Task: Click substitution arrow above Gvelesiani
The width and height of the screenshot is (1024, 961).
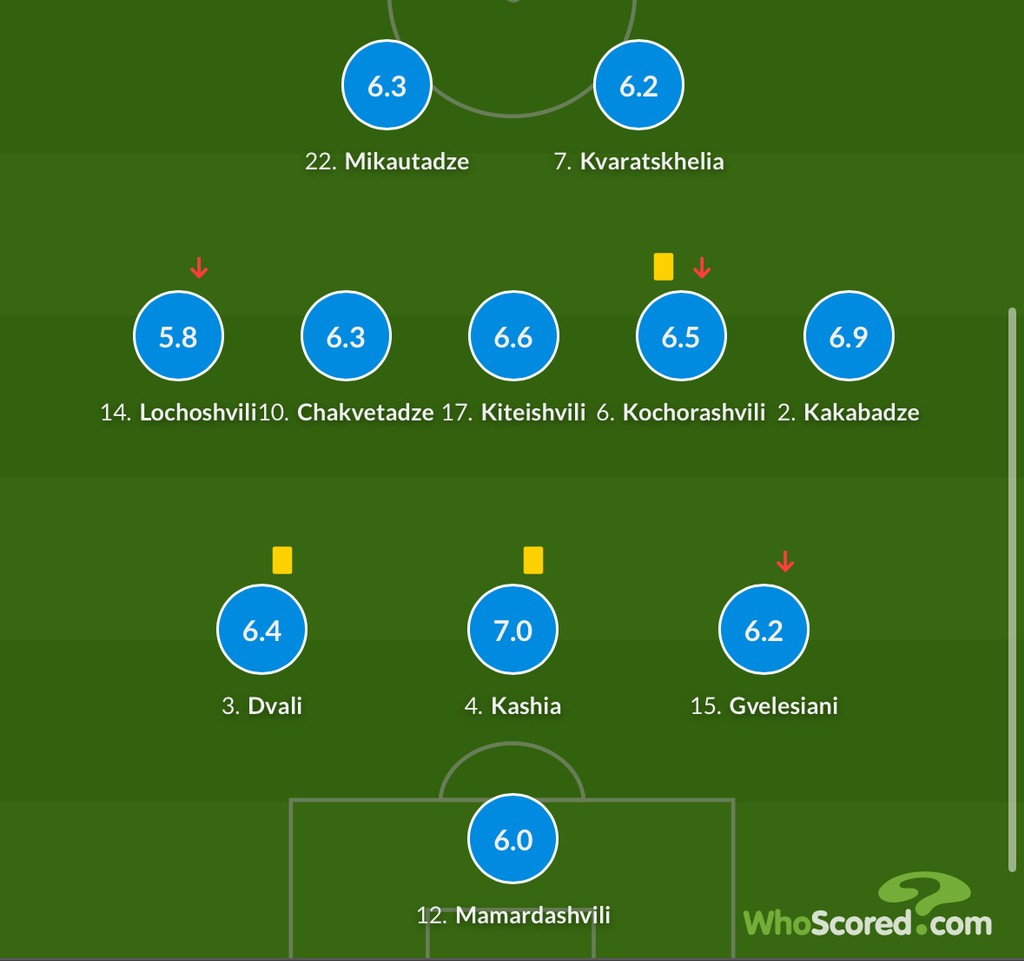Action: point(785,561)
